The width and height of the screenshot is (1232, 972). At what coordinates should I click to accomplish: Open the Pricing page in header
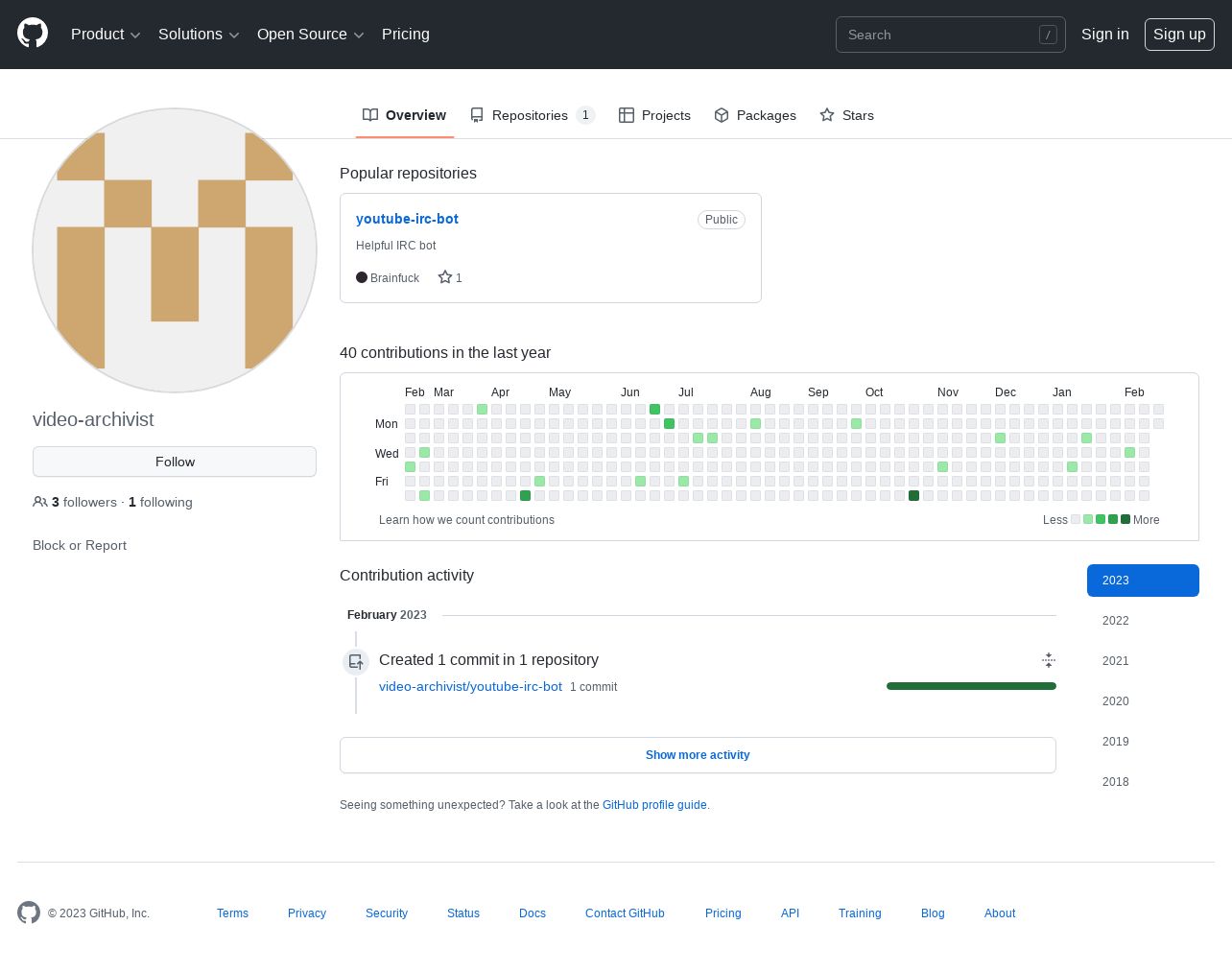point(406,35)
